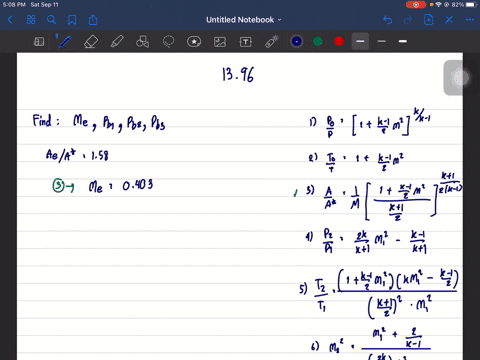The width and height of the screenshot is (480, 360).
Task: Tap the handwritten Me = 0.403 result
Action: [x=121, y=186]
